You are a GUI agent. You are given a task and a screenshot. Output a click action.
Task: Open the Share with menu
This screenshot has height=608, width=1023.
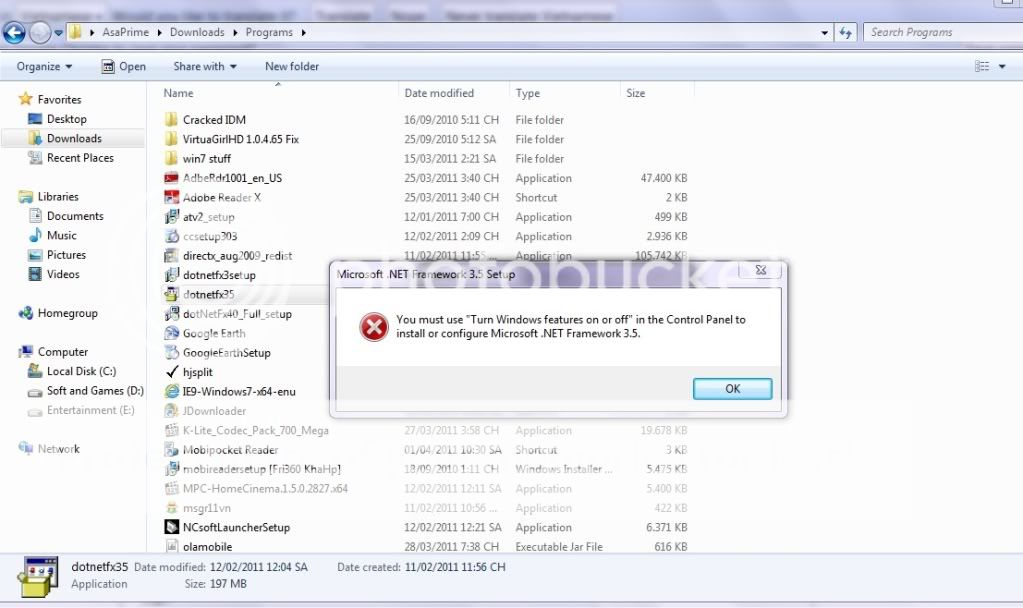(205, 67)
